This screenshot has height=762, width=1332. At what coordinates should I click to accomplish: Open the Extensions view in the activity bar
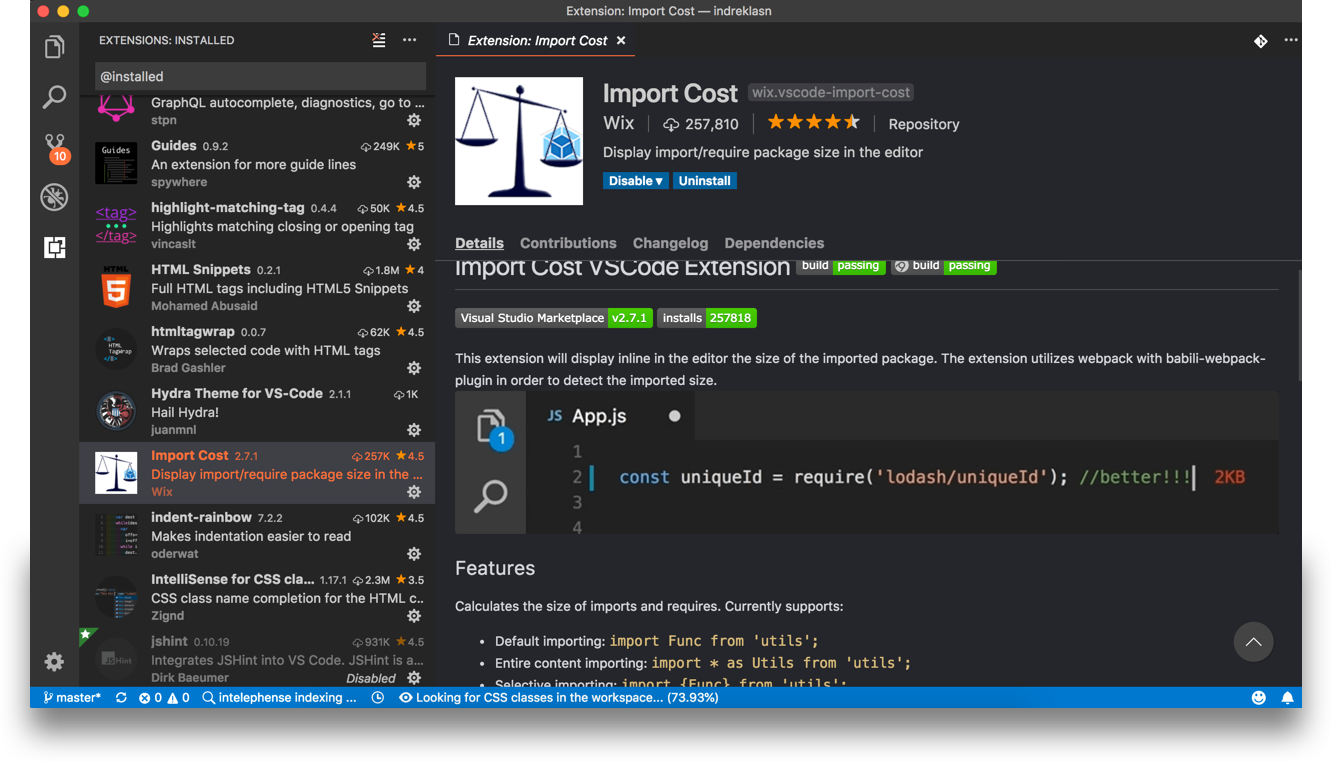(53, 247)
